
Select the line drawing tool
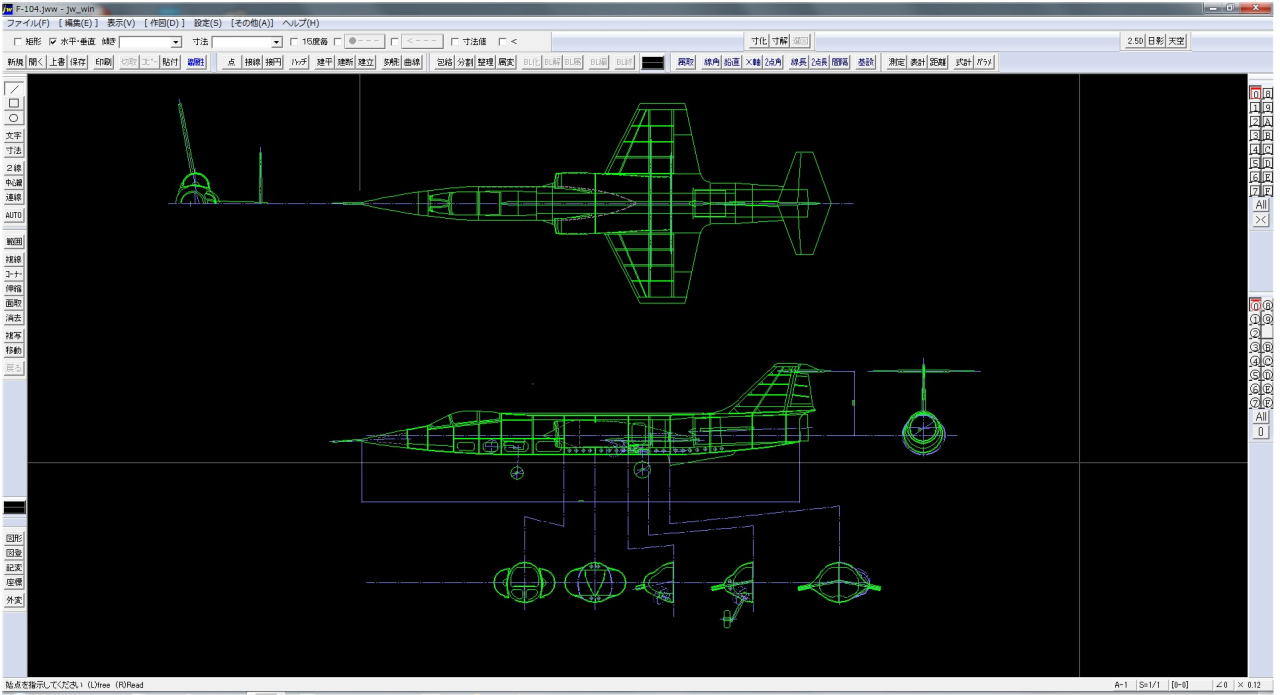click(14, 88)
